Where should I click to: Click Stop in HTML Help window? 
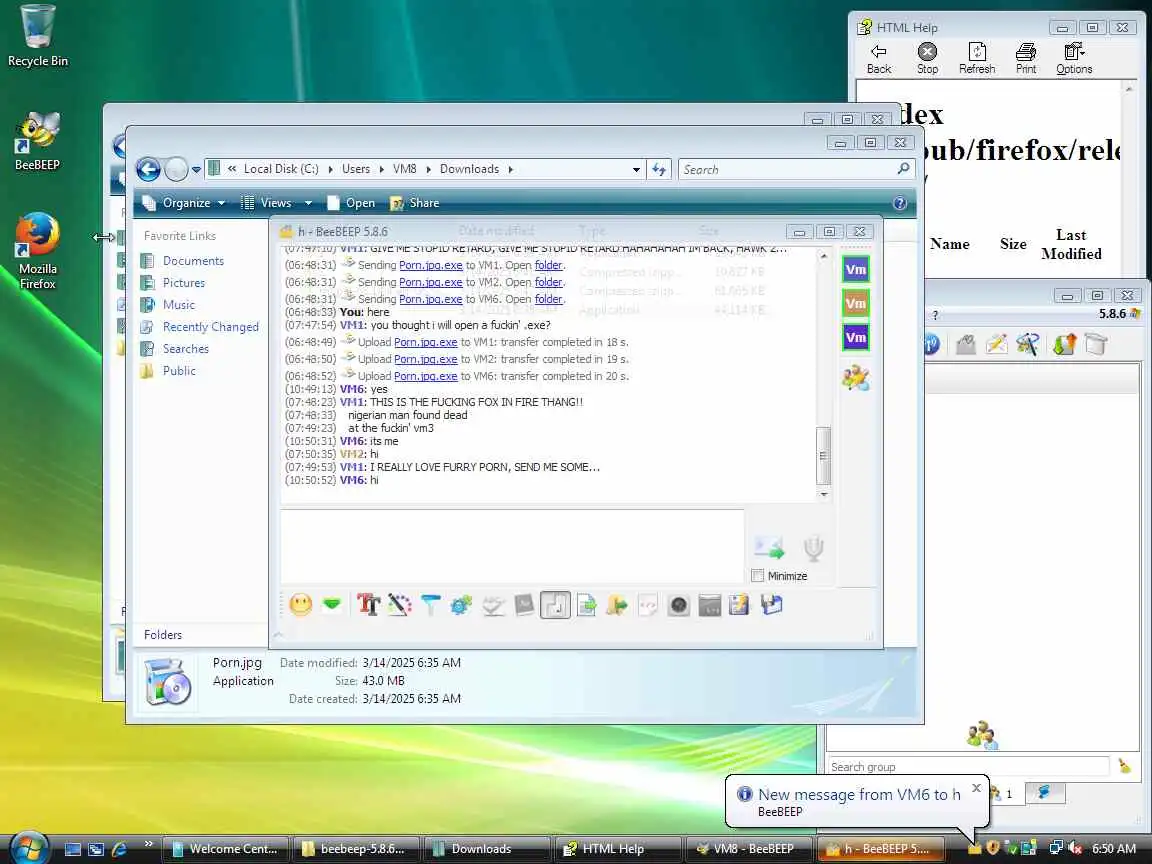pos(927,59)
